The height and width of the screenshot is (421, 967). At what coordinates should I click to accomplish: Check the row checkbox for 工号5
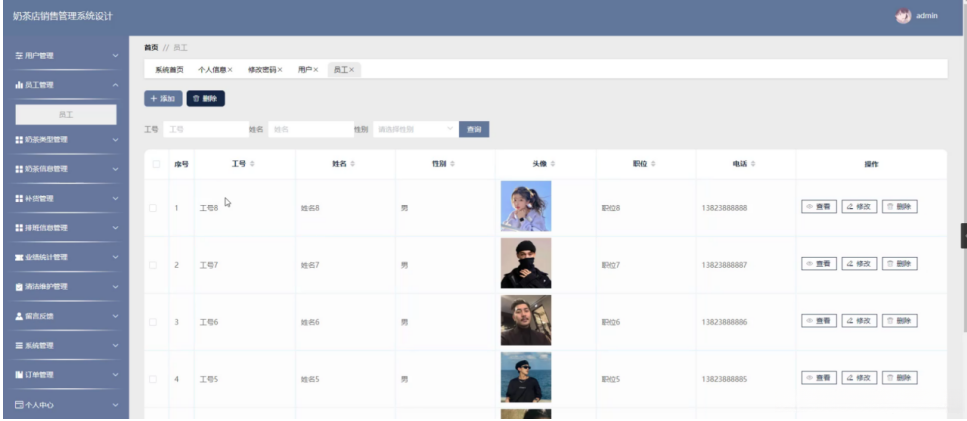[153, 379]
